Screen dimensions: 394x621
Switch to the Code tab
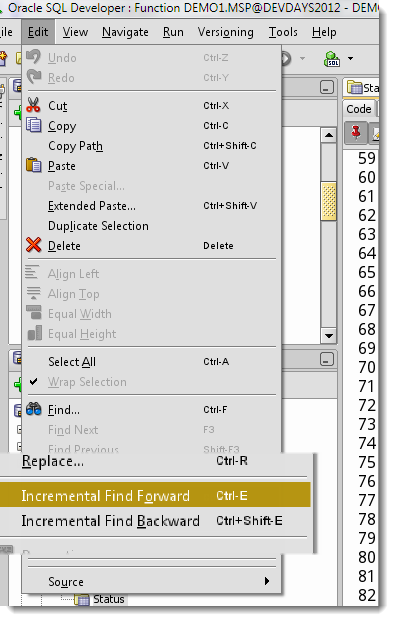point(359,109)
